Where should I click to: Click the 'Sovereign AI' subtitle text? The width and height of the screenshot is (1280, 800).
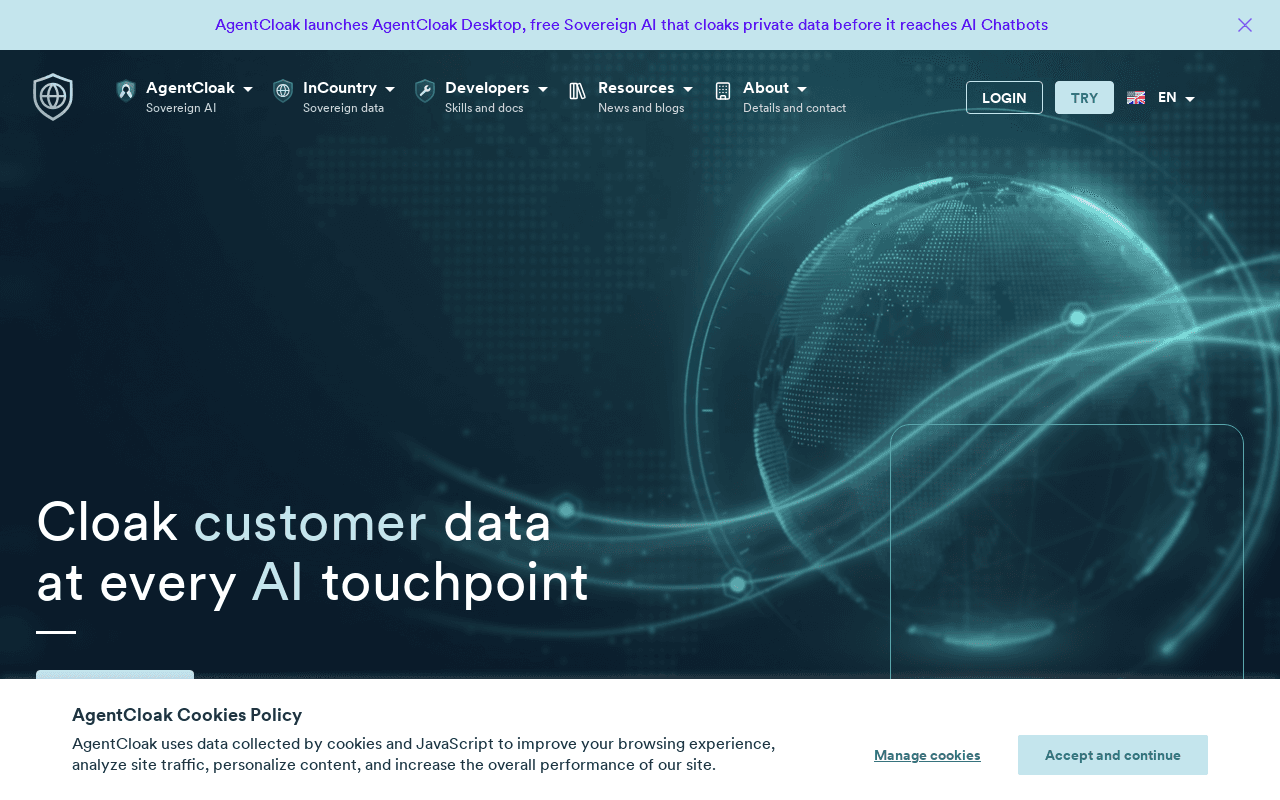click(181, 108)
